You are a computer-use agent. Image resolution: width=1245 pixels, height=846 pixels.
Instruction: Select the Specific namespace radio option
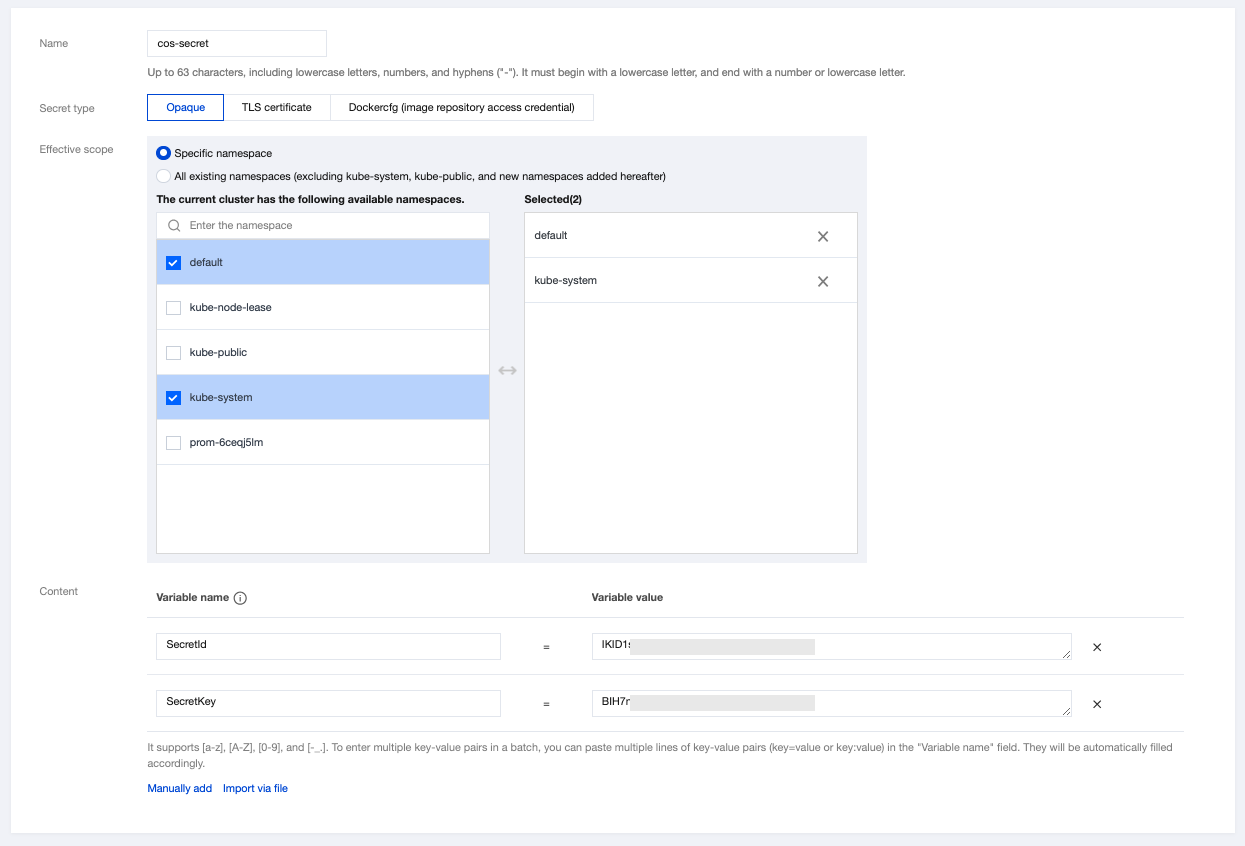163,153
